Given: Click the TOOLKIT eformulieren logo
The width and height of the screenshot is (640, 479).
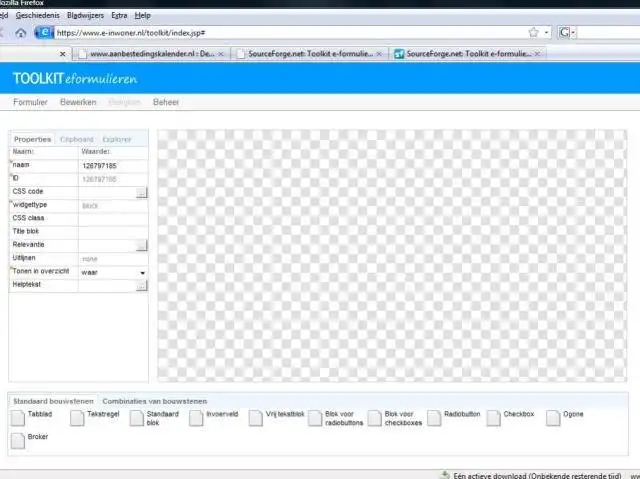Looking at the screenshot, I should [x=75, y=78].
